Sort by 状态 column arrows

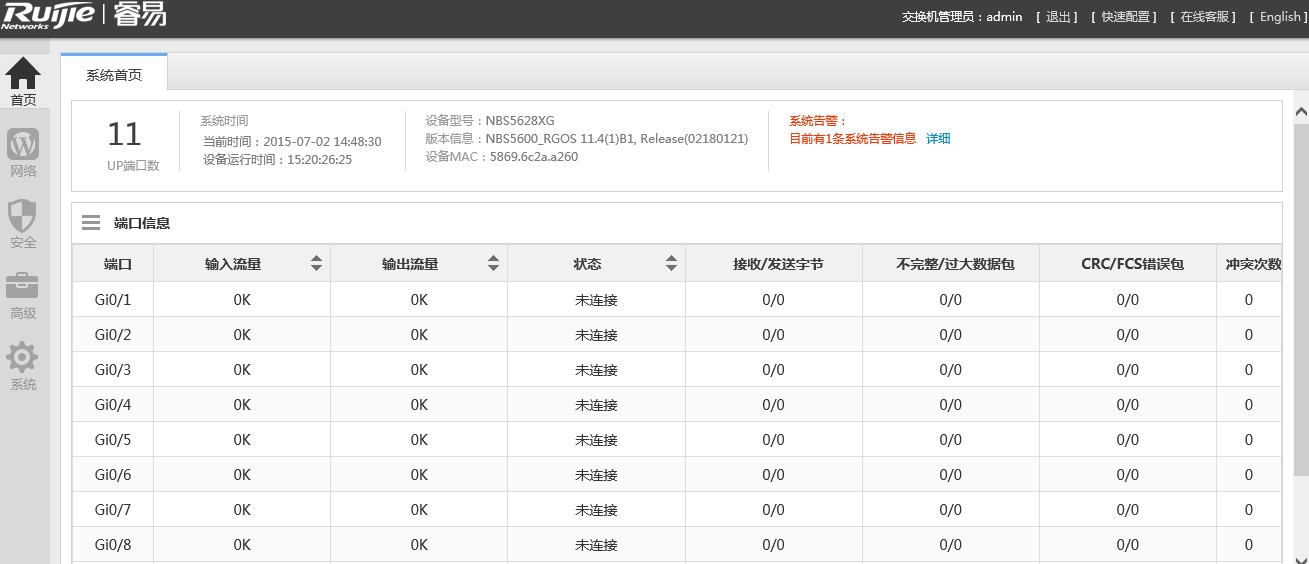coord(672,264)
